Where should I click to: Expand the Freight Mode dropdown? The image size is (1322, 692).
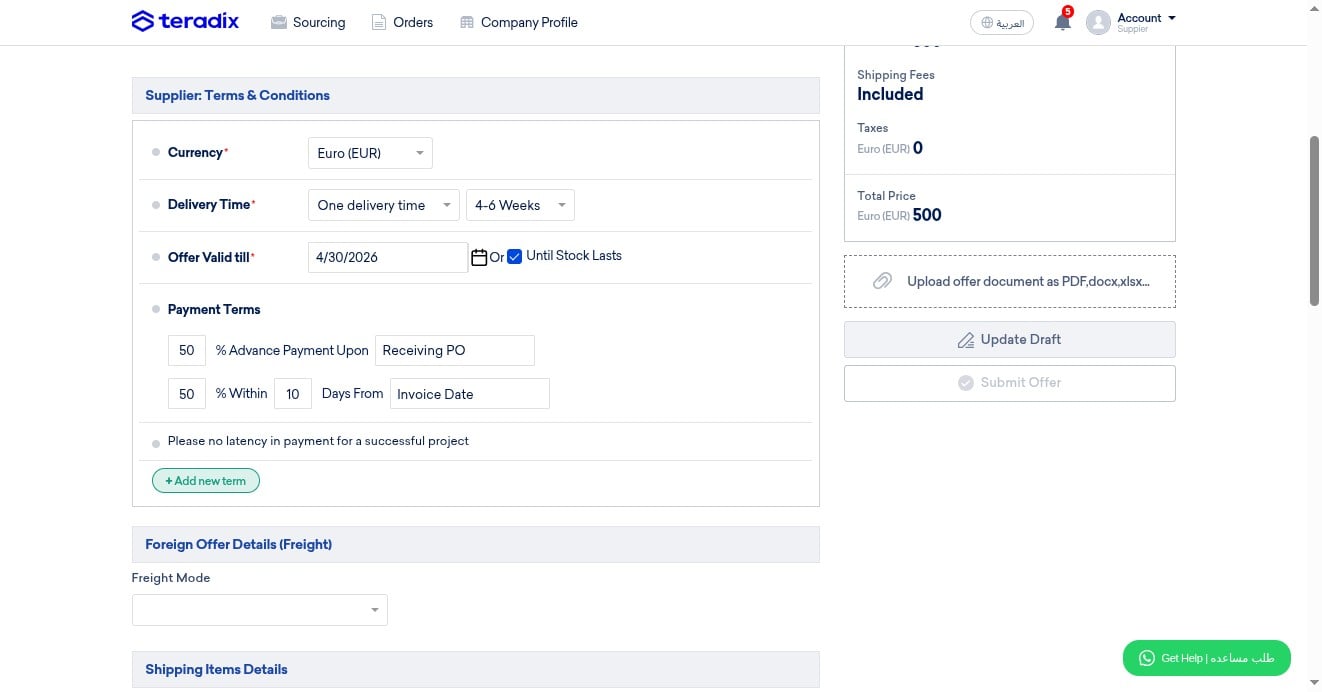click(x=260, y=610)
